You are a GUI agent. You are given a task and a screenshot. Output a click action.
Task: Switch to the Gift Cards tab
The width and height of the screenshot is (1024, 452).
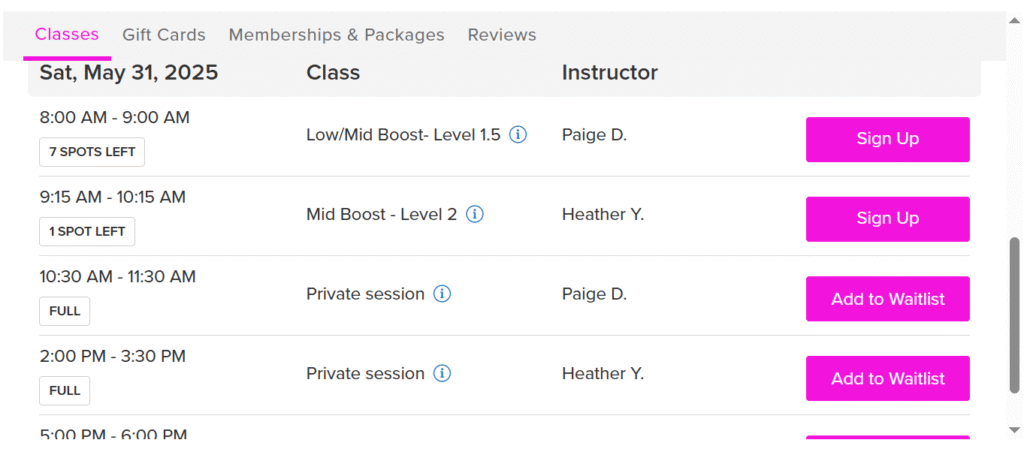164,35
